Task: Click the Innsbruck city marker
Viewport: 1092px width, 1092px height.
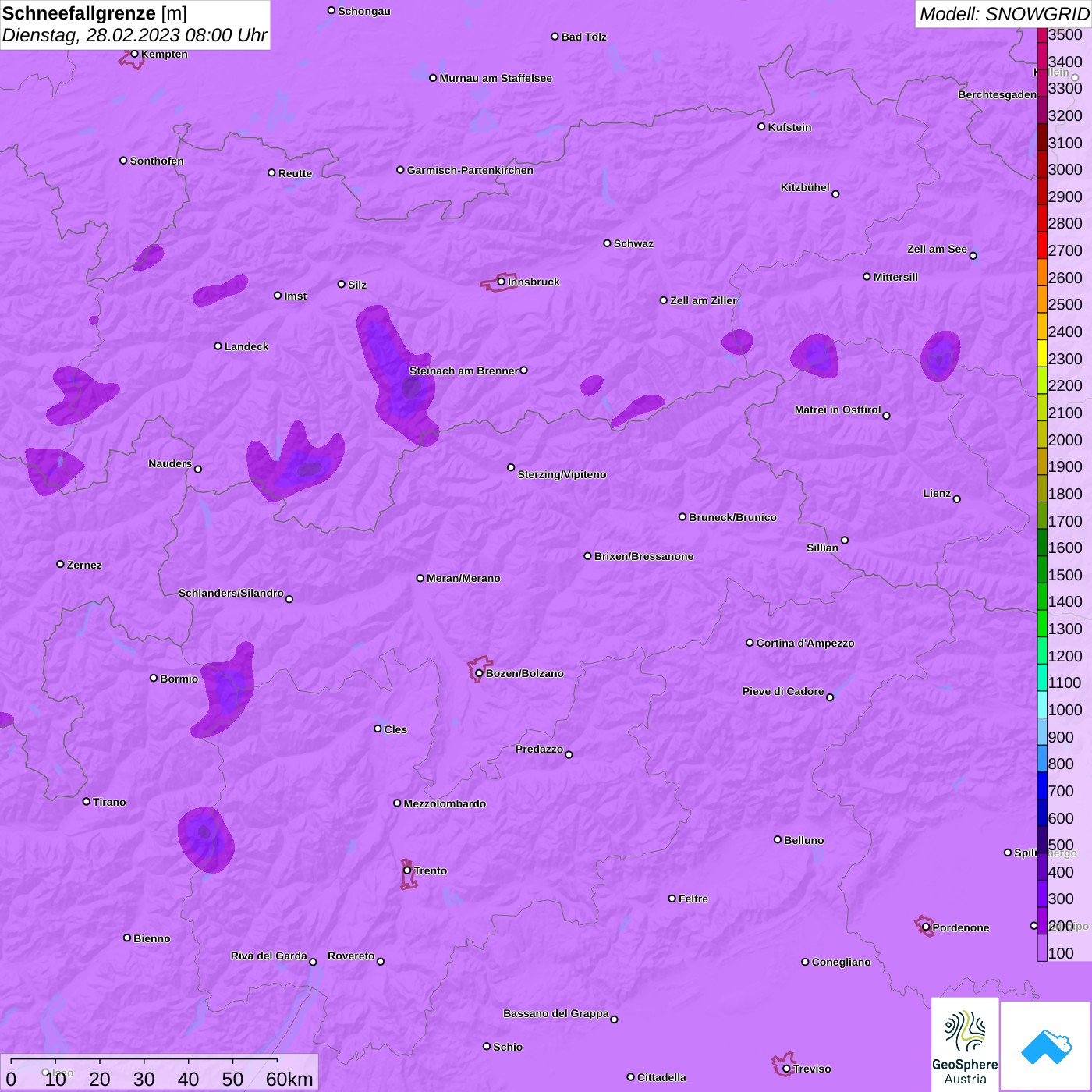Action: [502, 282]
